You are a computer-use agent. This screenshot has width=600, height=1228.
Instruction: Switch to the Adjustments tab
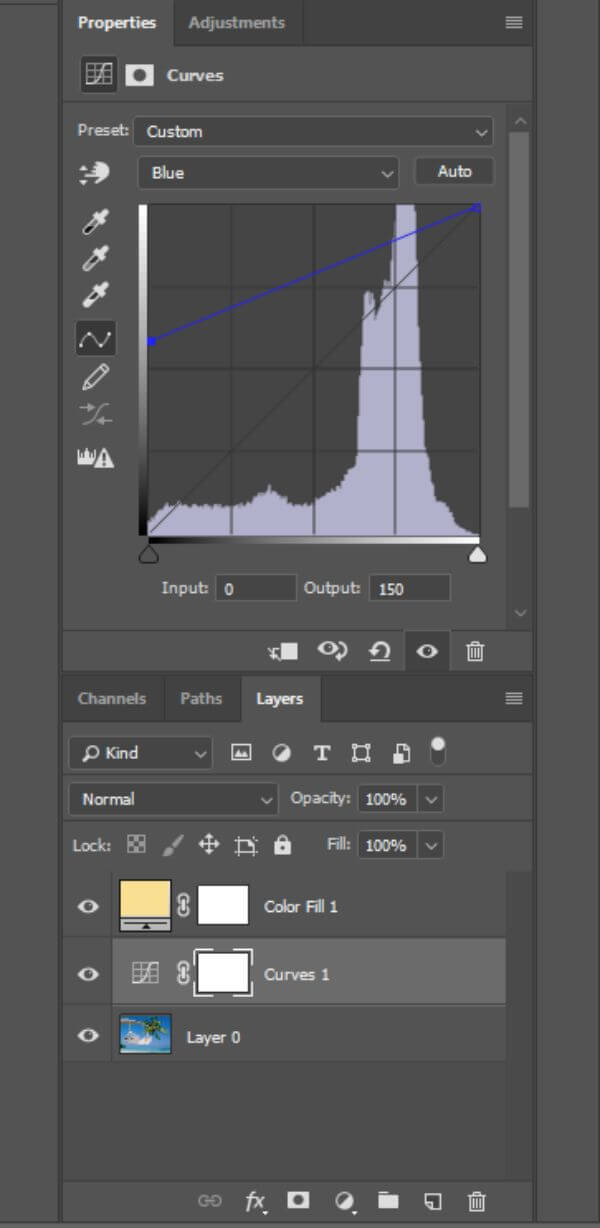[236, 22]
